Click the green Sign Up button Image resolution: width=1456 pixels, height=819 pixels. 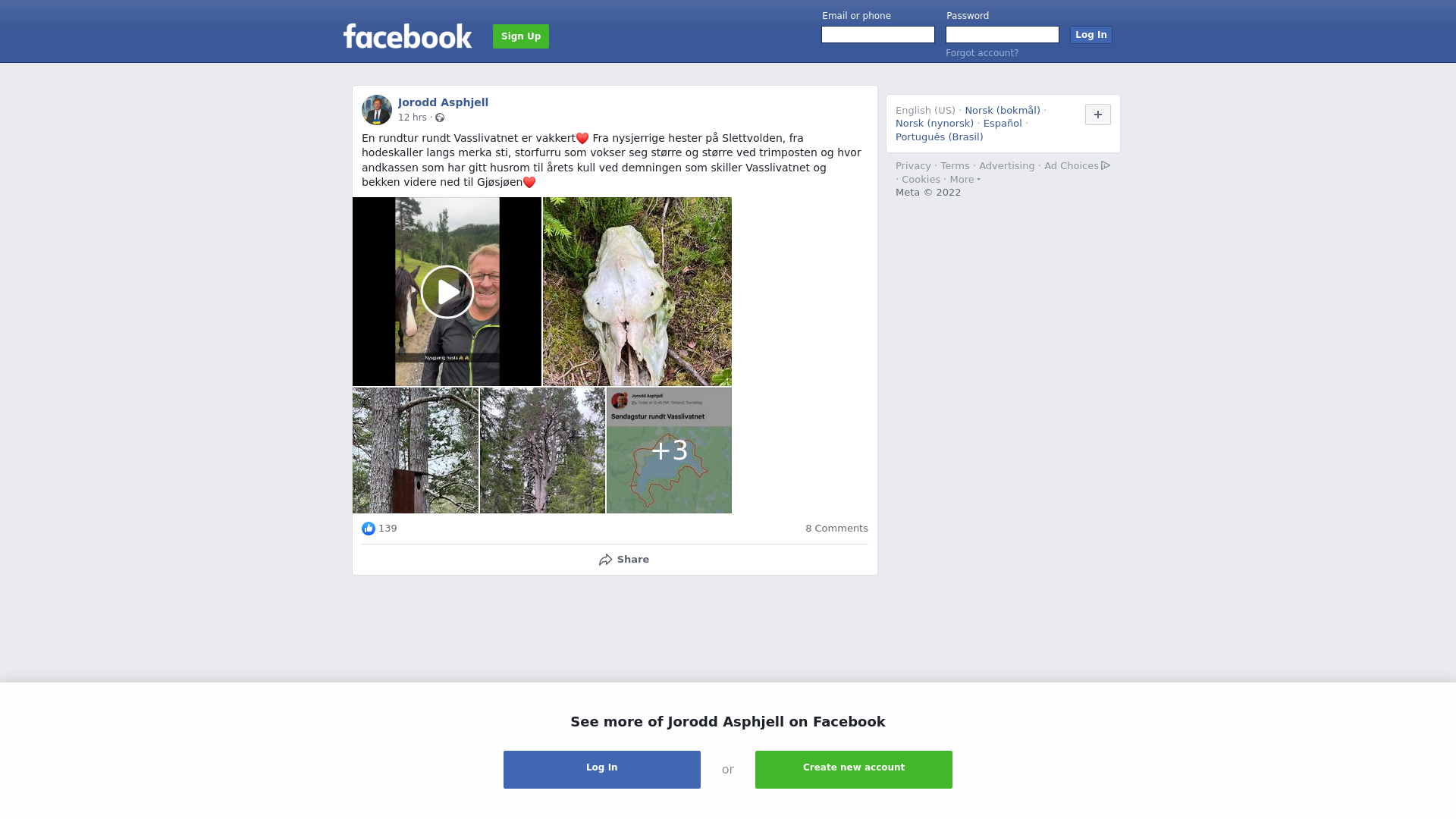pos(521,36)
